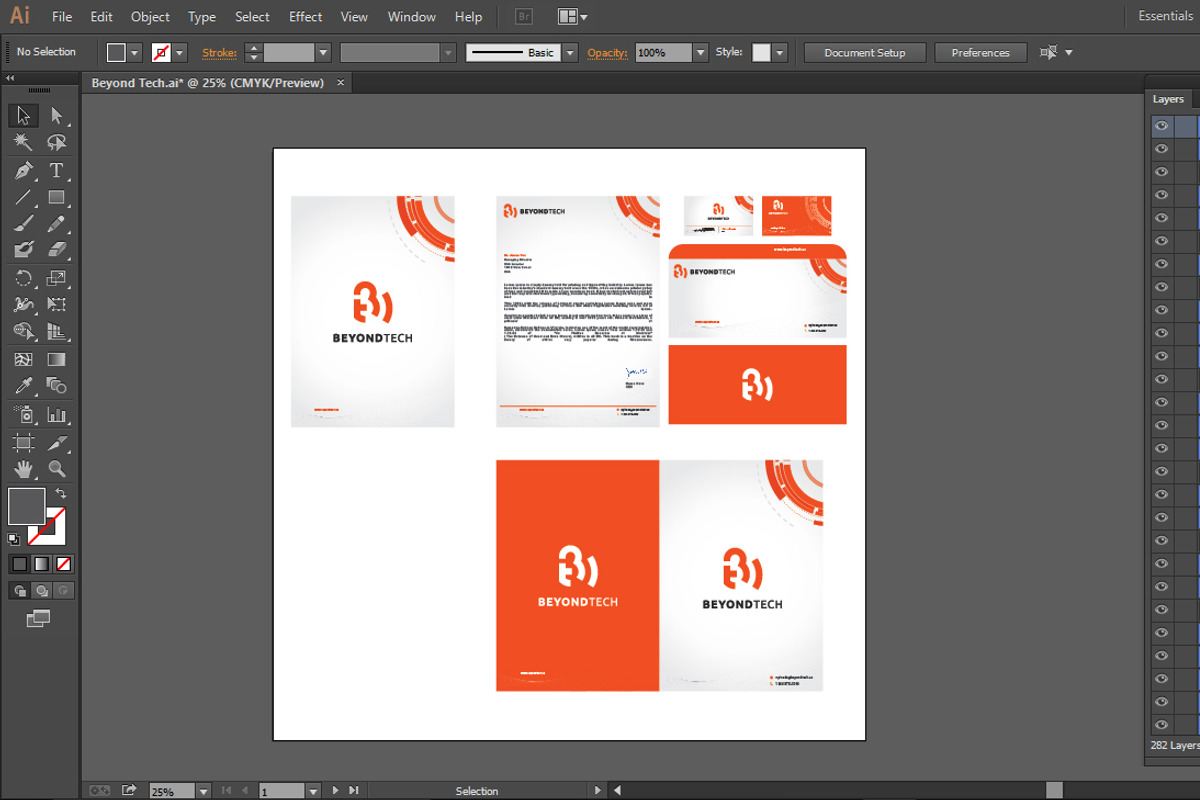Toggle visibility eye of topmost layer
Viewport: 1200px width, 800px height.
(1161, 126)
